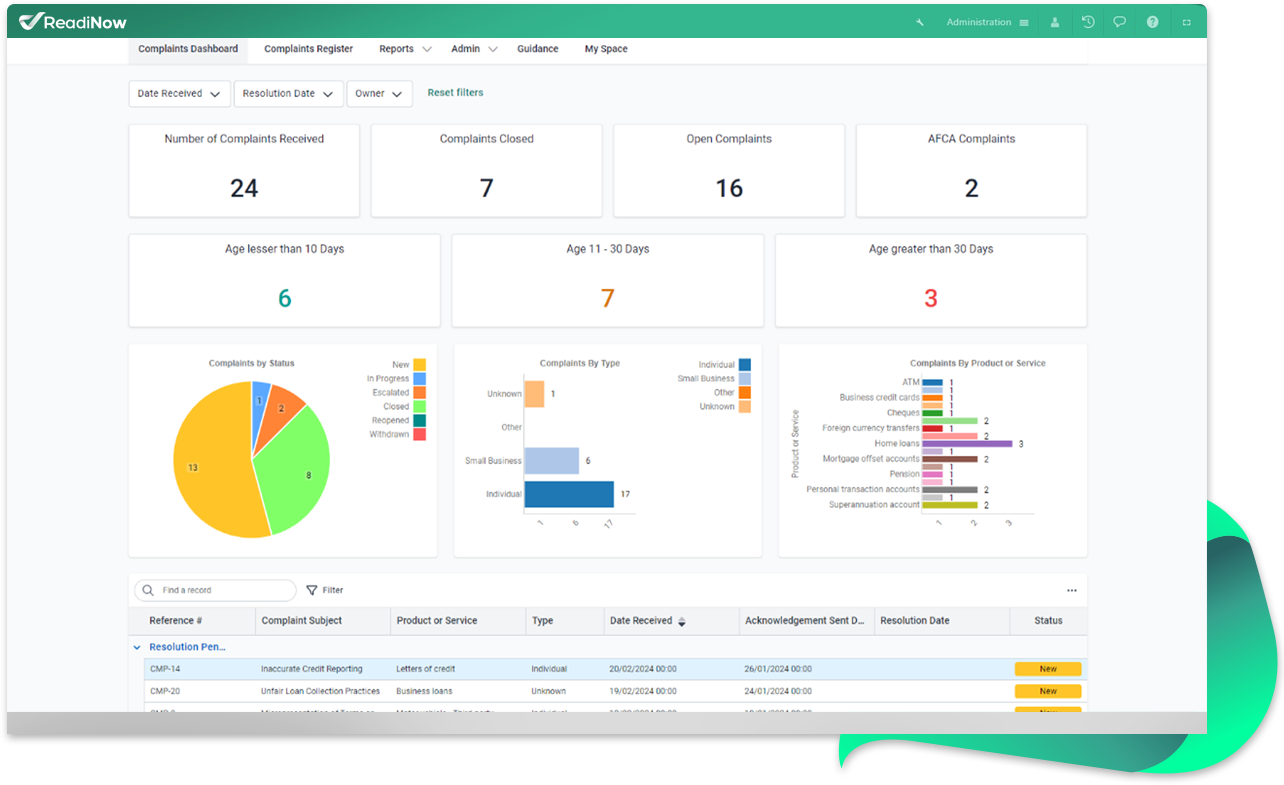Open the Date Received filter dropdown

[x=179, y=93]
